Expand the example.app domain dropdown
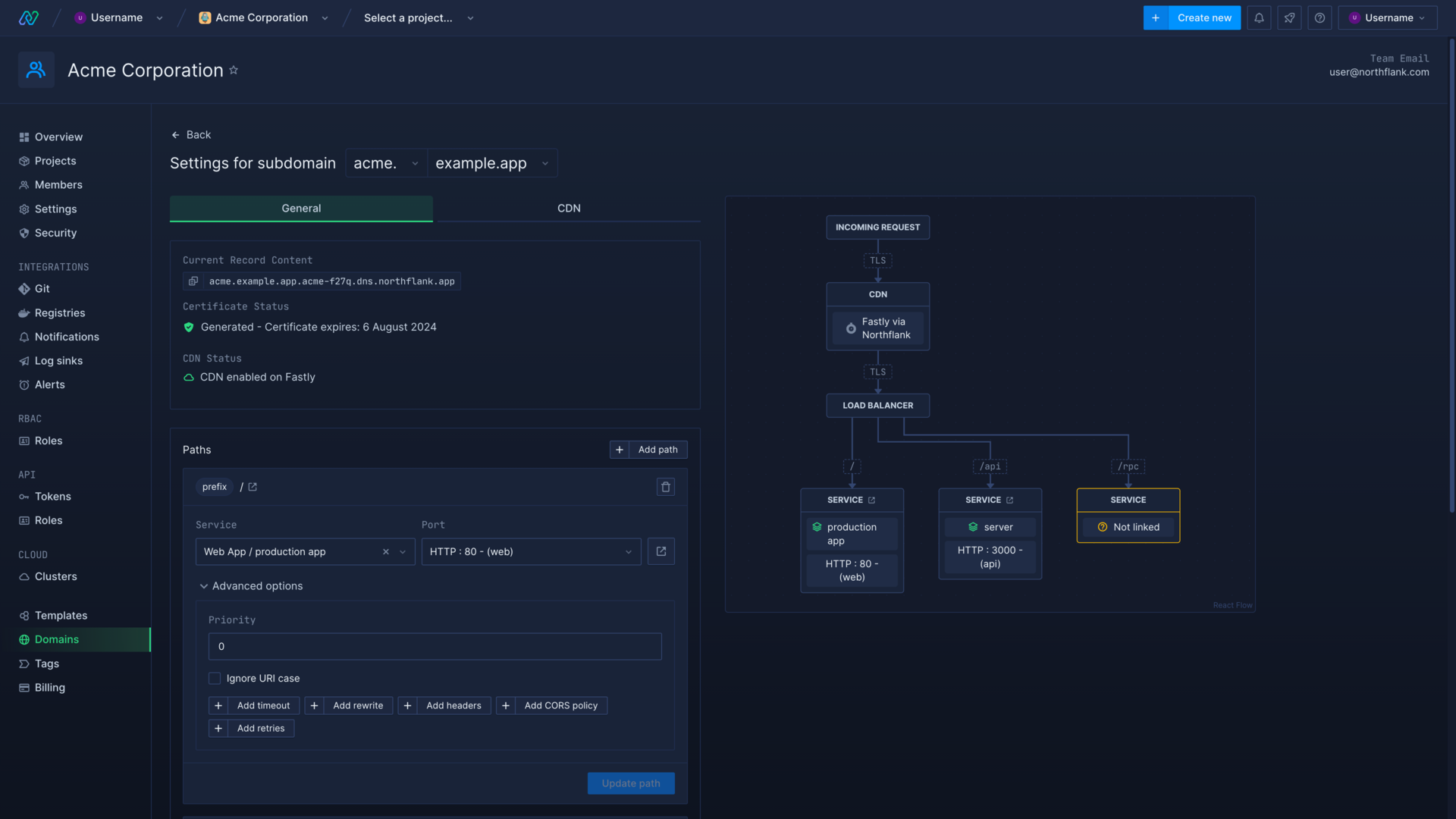Viewport: 1456px width, 819px height. point(543,162)
